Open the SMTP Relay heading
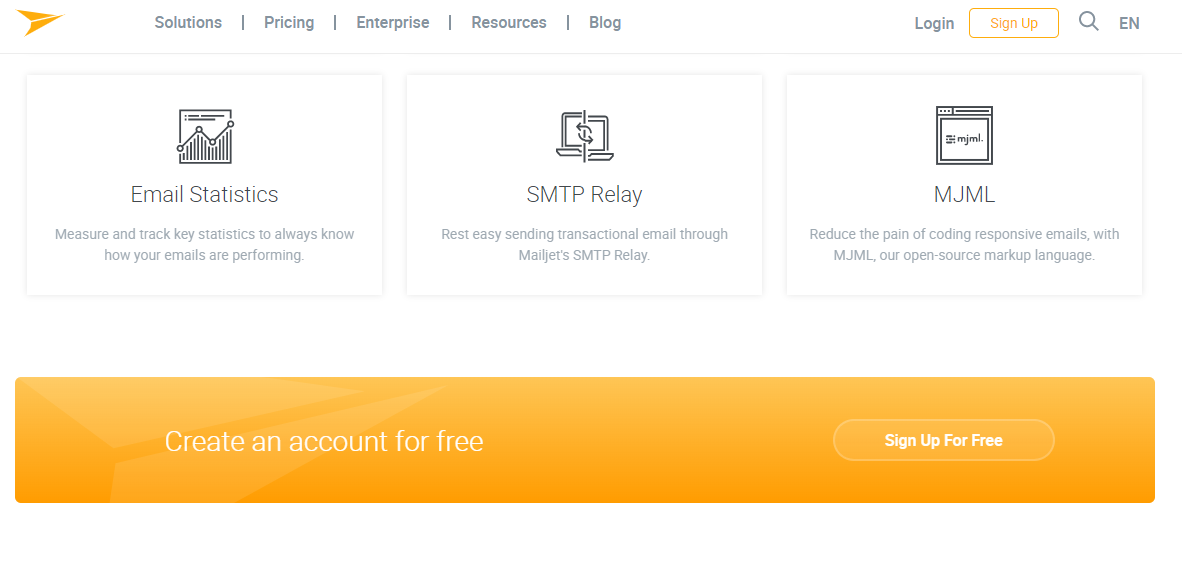1182x583 pixels. point(584,195)
